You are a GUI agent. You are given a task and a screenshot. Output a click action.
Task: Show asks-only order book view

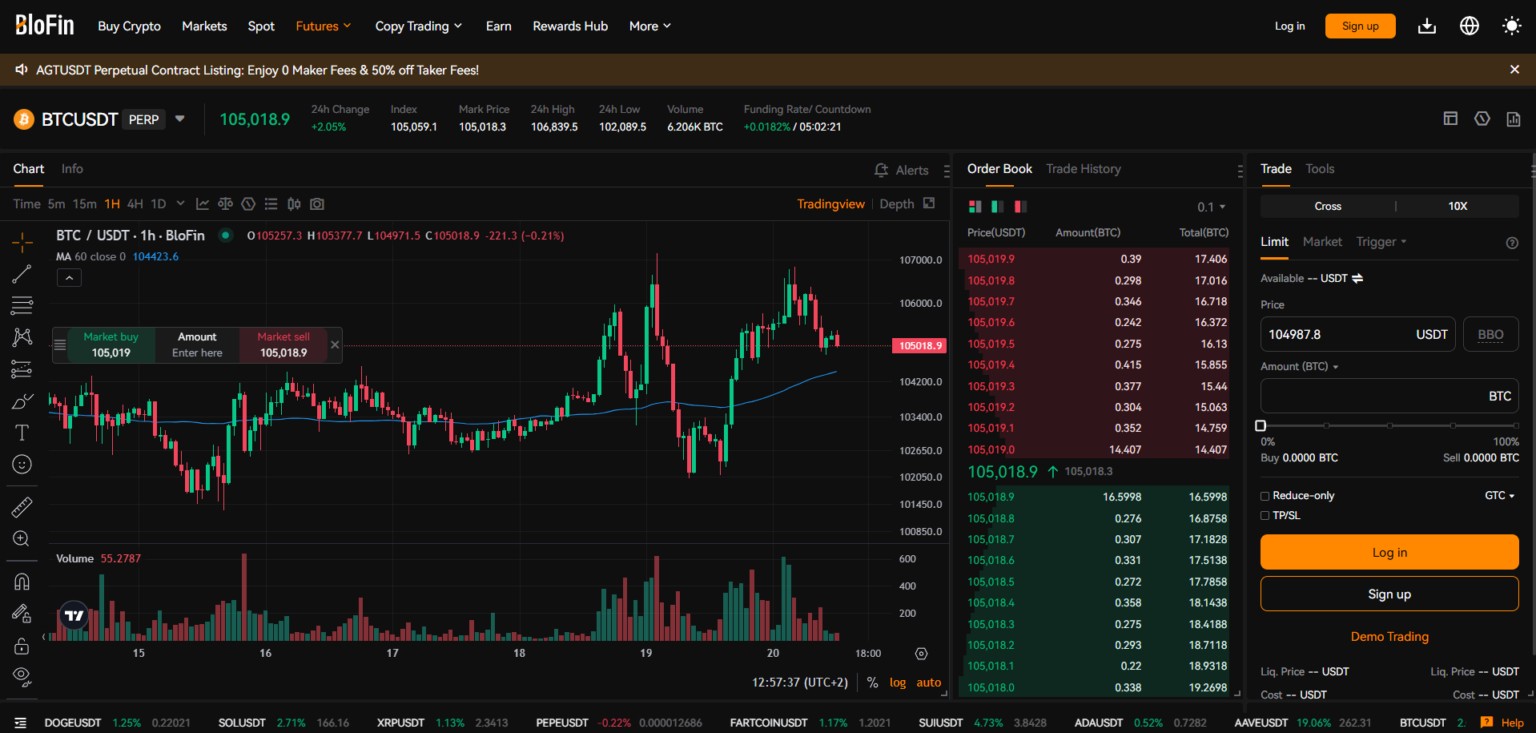(1020, 206)
